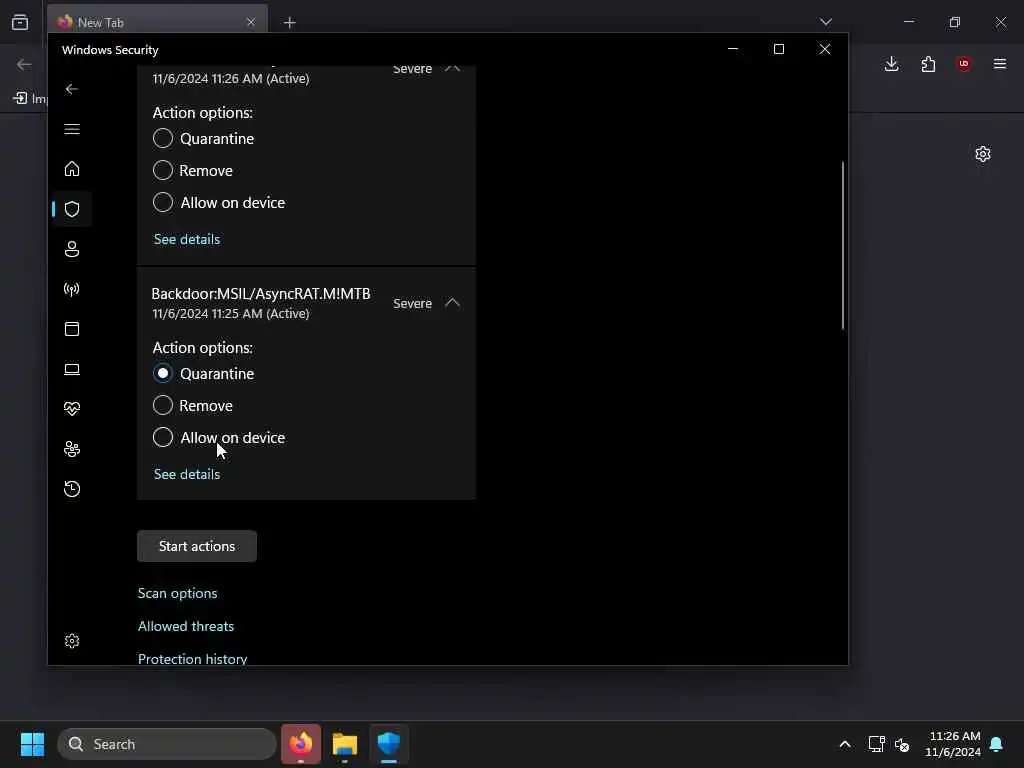Open the notification bell

996,744
